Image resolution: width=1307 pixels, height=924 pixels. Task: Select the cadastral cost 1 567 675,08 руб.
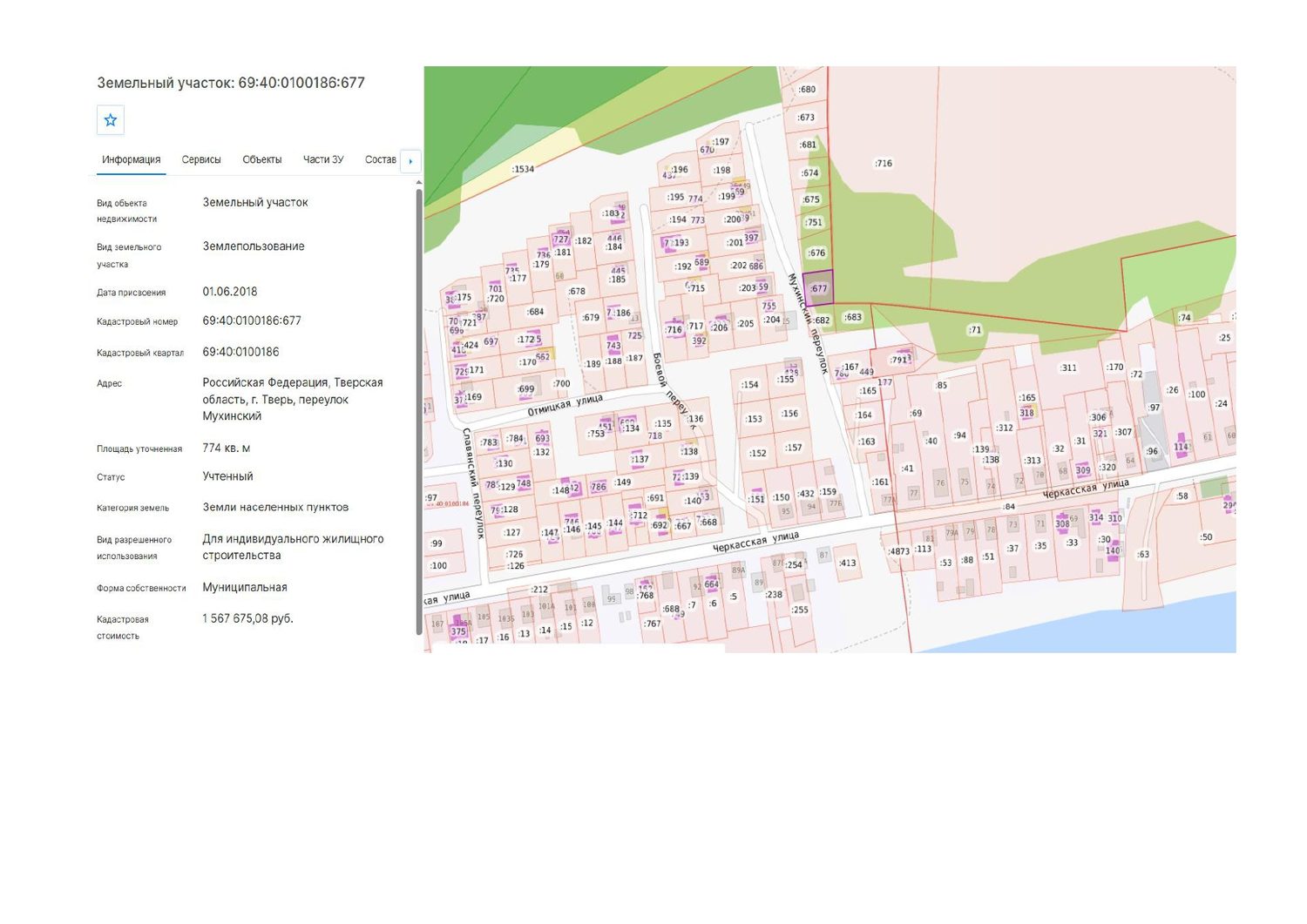click(x=248, y=618)
